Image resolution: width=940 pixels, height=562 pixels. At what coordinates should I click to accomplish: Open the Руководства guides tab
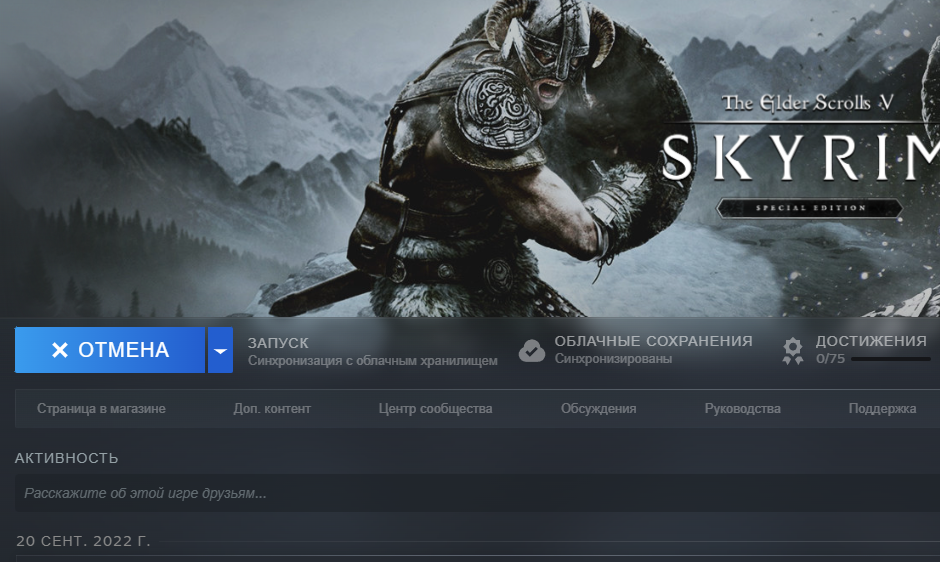coord(742,408)
